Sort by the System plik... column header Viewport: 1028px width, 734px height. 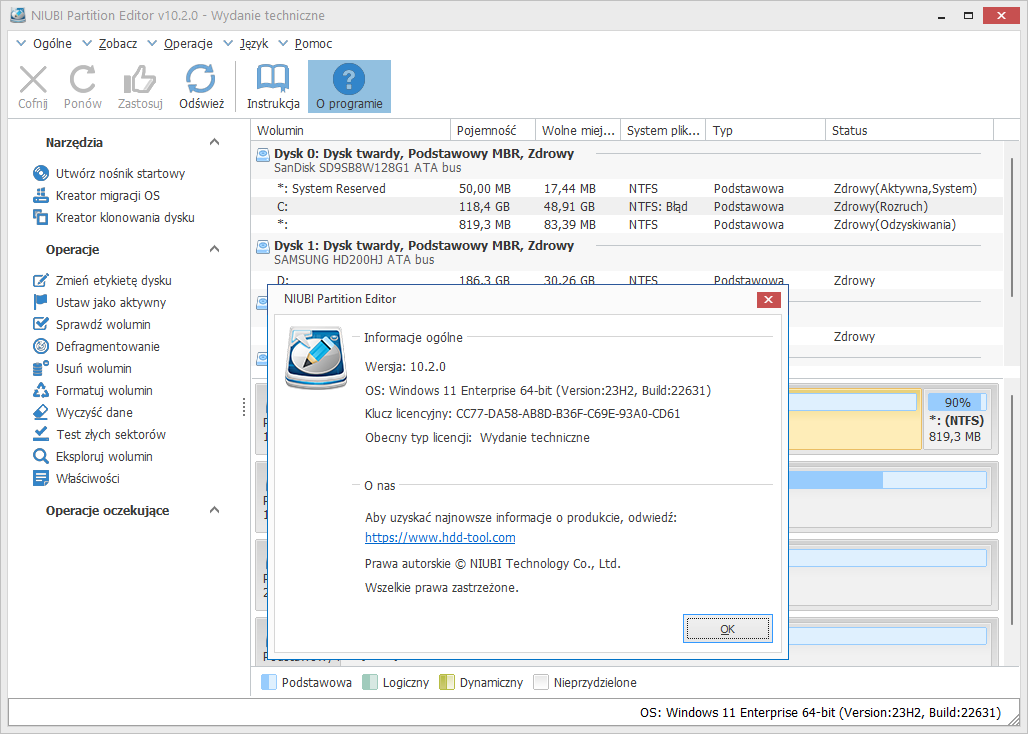662,130
